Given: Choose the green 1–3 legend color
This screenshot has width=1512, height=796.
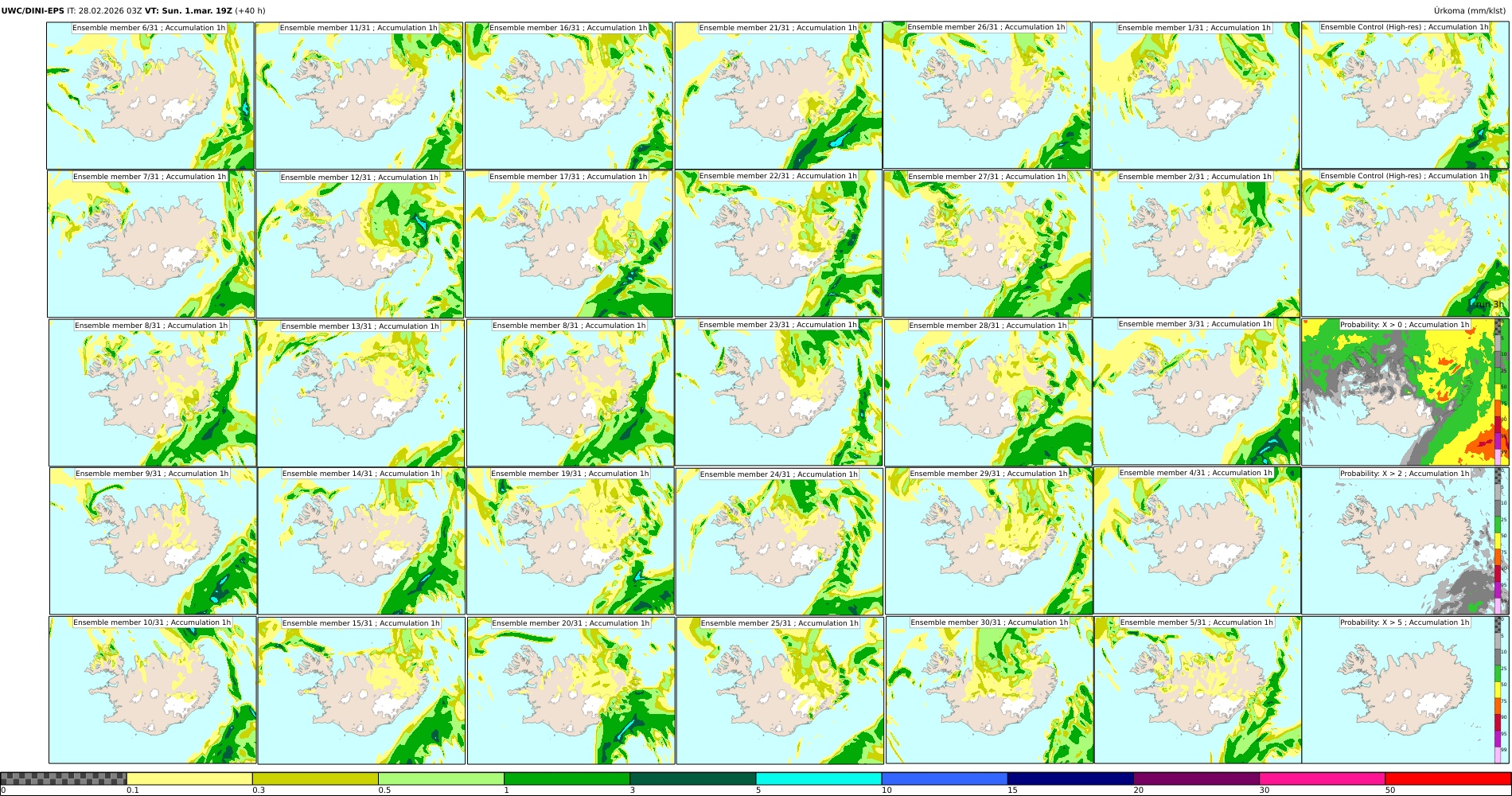Looking at the screenshot, I should [x=567, y=778].
